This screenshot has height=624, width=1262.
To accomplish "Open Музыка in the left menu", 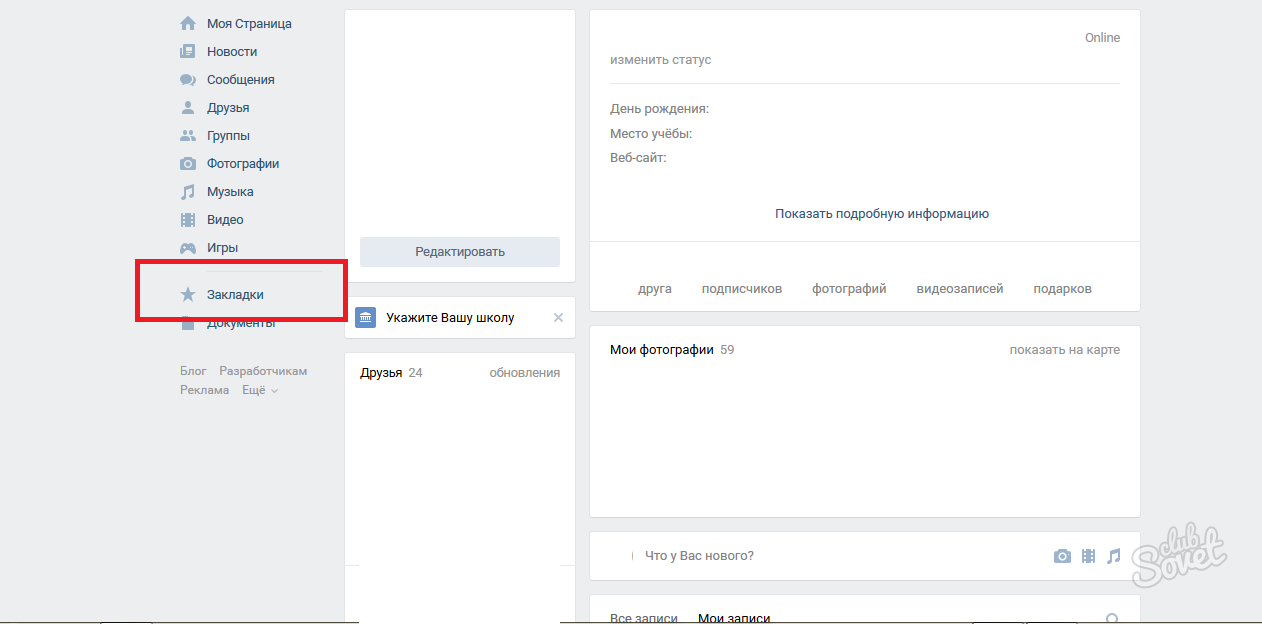I will pos(230,191).
